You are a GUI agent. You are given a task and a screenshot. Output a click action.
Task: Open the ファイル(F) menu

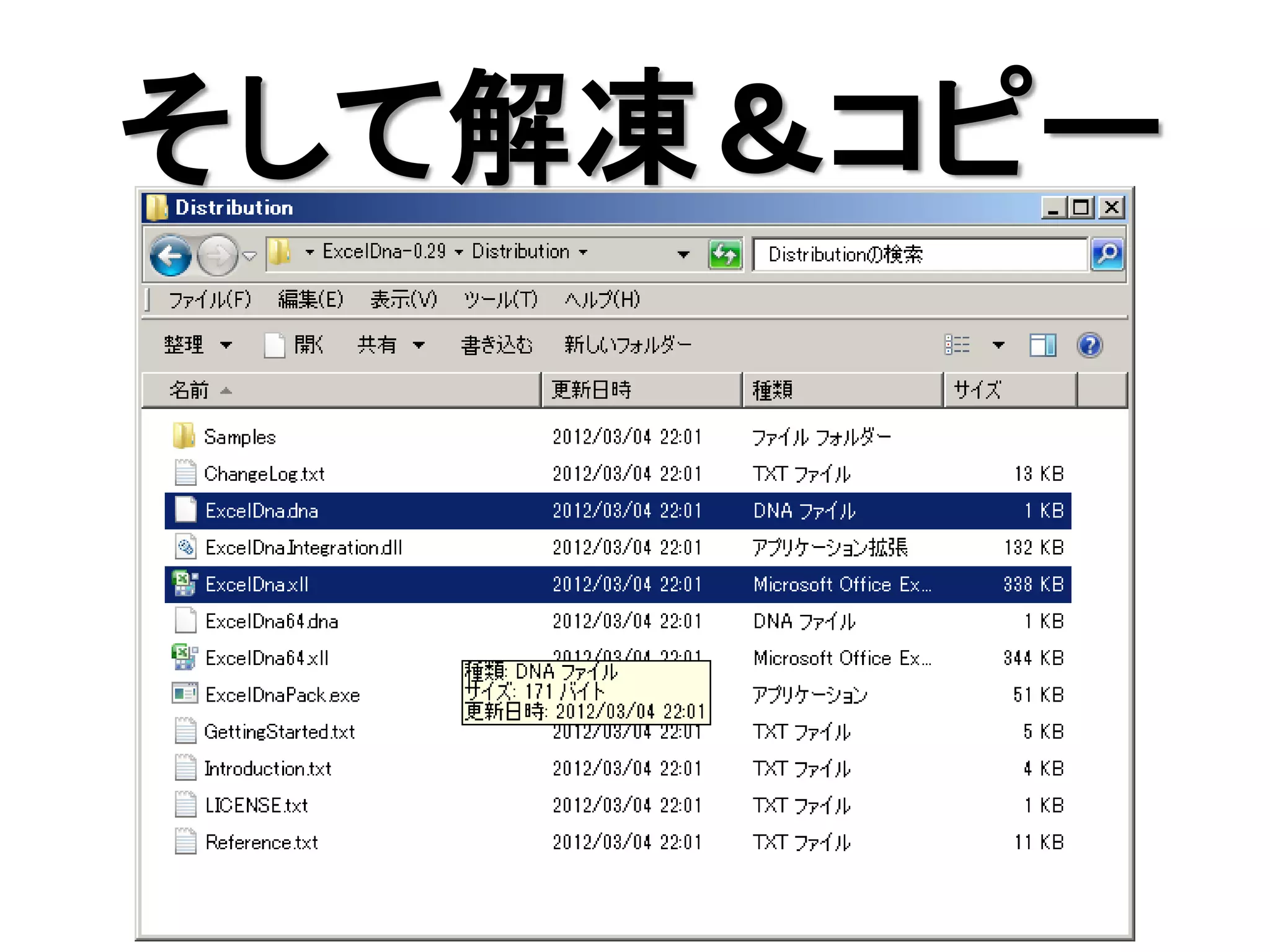[210, 300]
